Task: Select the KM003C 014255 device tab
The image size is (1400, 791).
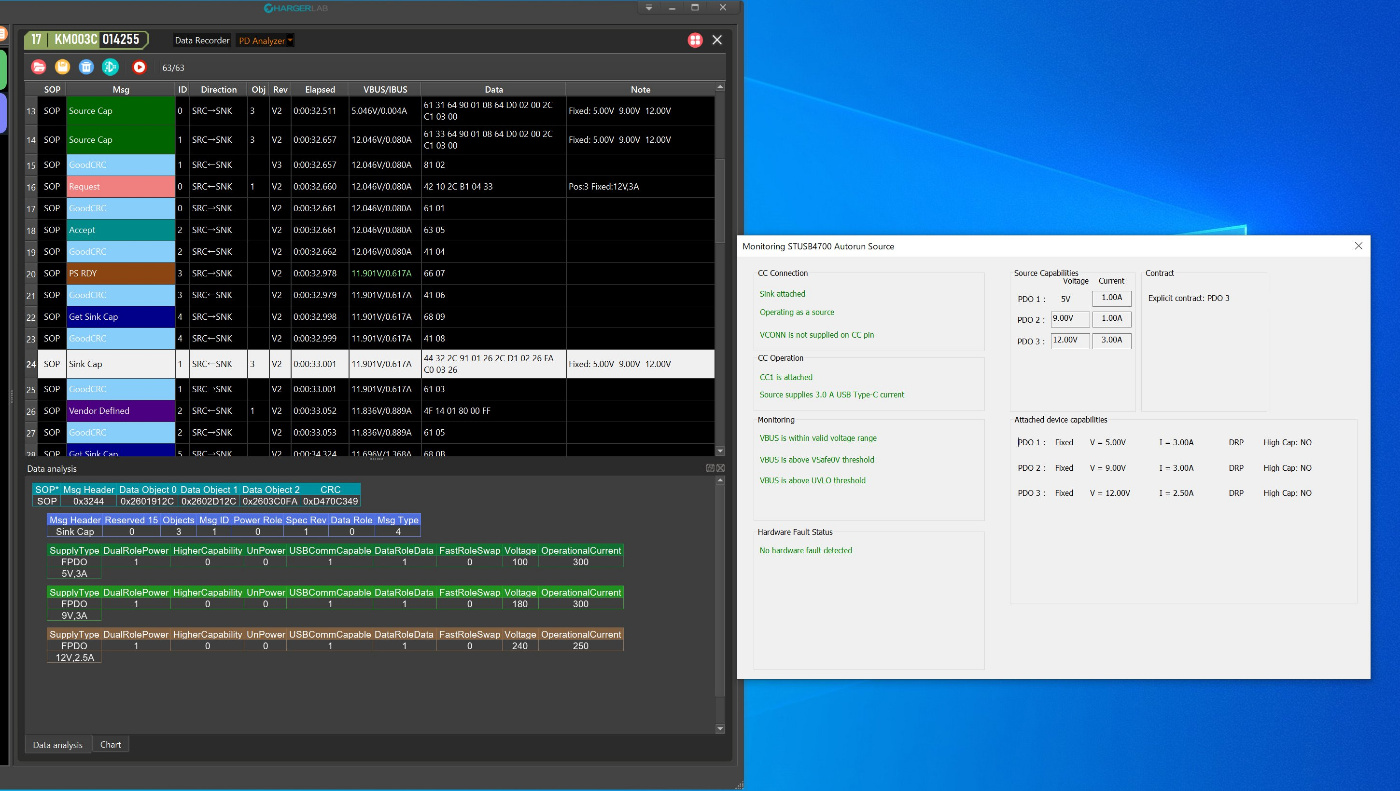Action: pyautogui.click(x=86, y=40)
